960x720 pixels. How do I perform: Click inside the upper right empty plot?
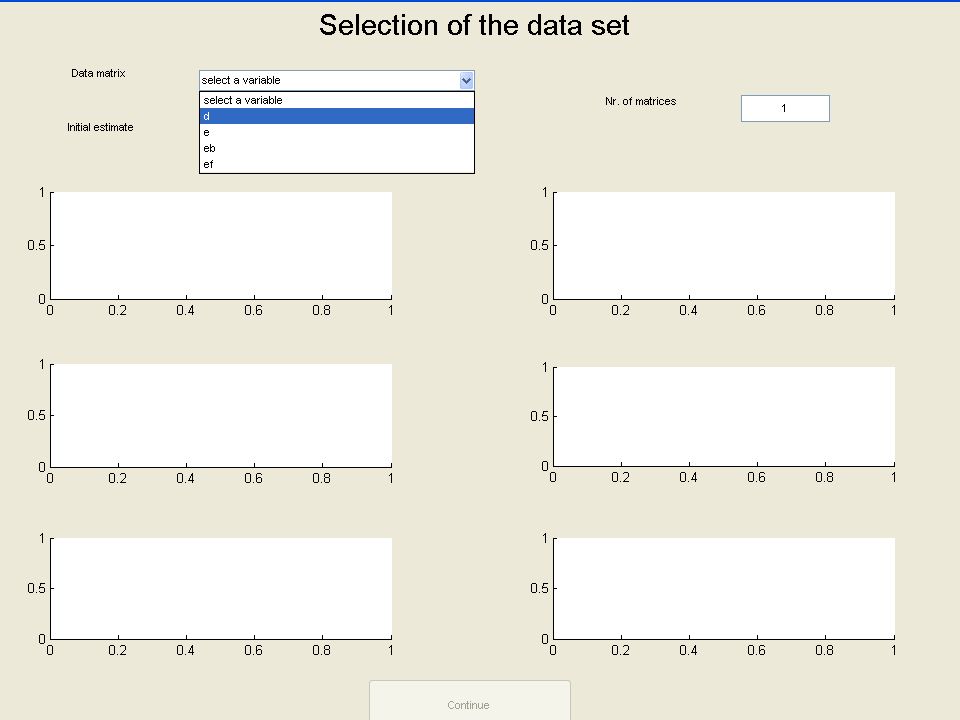(x=724, y=246)
